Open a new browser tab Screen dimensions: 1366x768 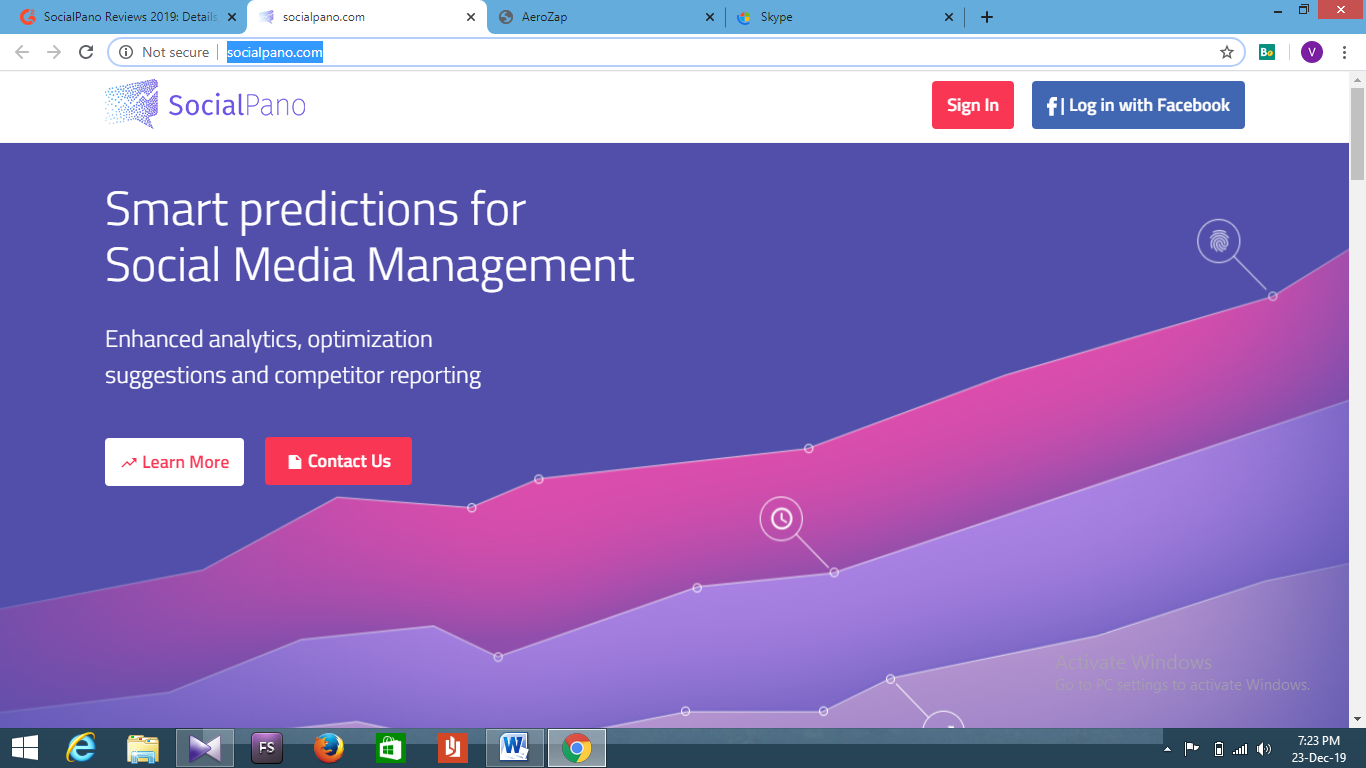point(987,17)
